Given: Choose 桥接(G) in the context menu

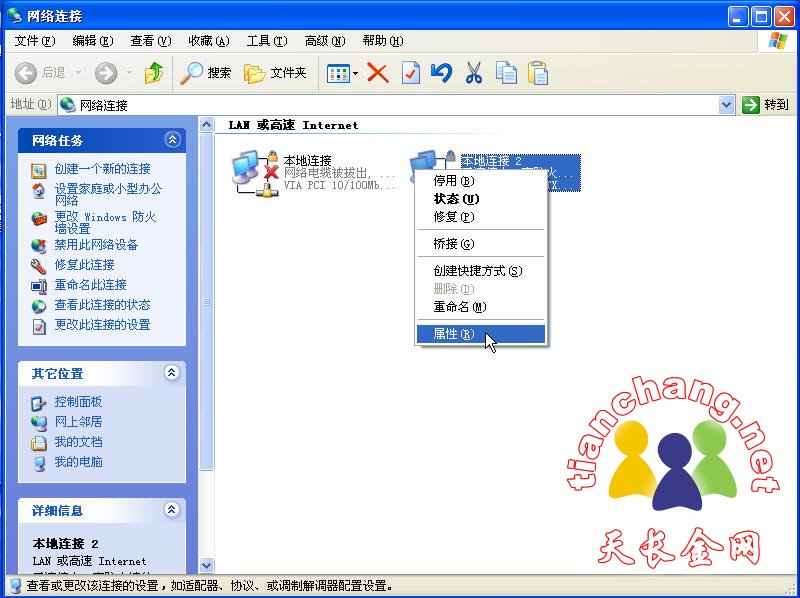Looking at the screenshot, I should pyautogui.click(x=481, y=244).
